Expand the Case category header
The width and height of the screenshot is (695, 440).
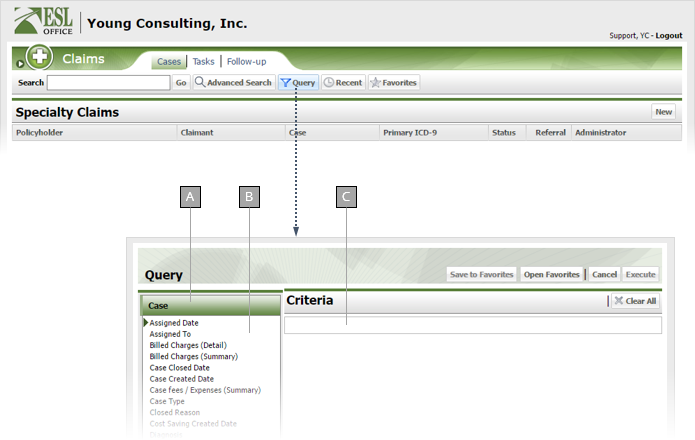210,305
